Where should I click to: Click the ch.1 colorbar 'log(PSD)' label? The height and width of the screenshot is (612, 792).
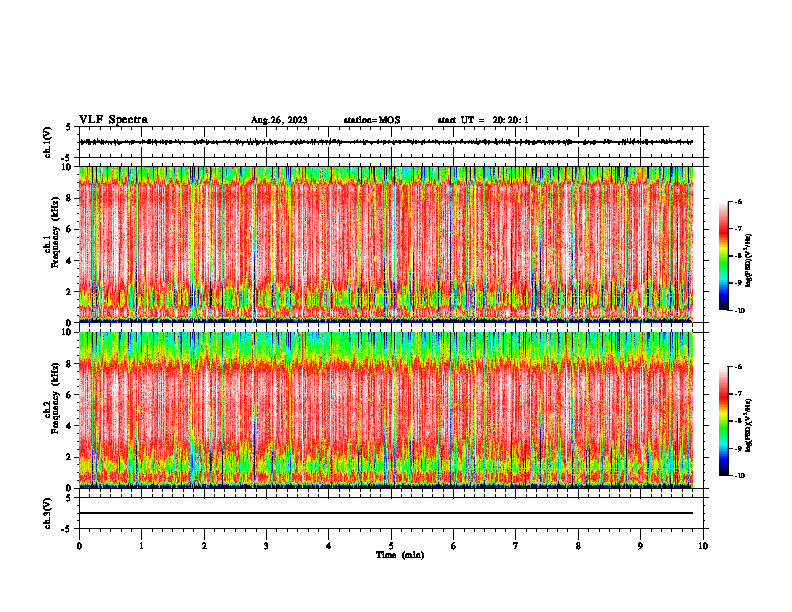click(x=748, y=261)
